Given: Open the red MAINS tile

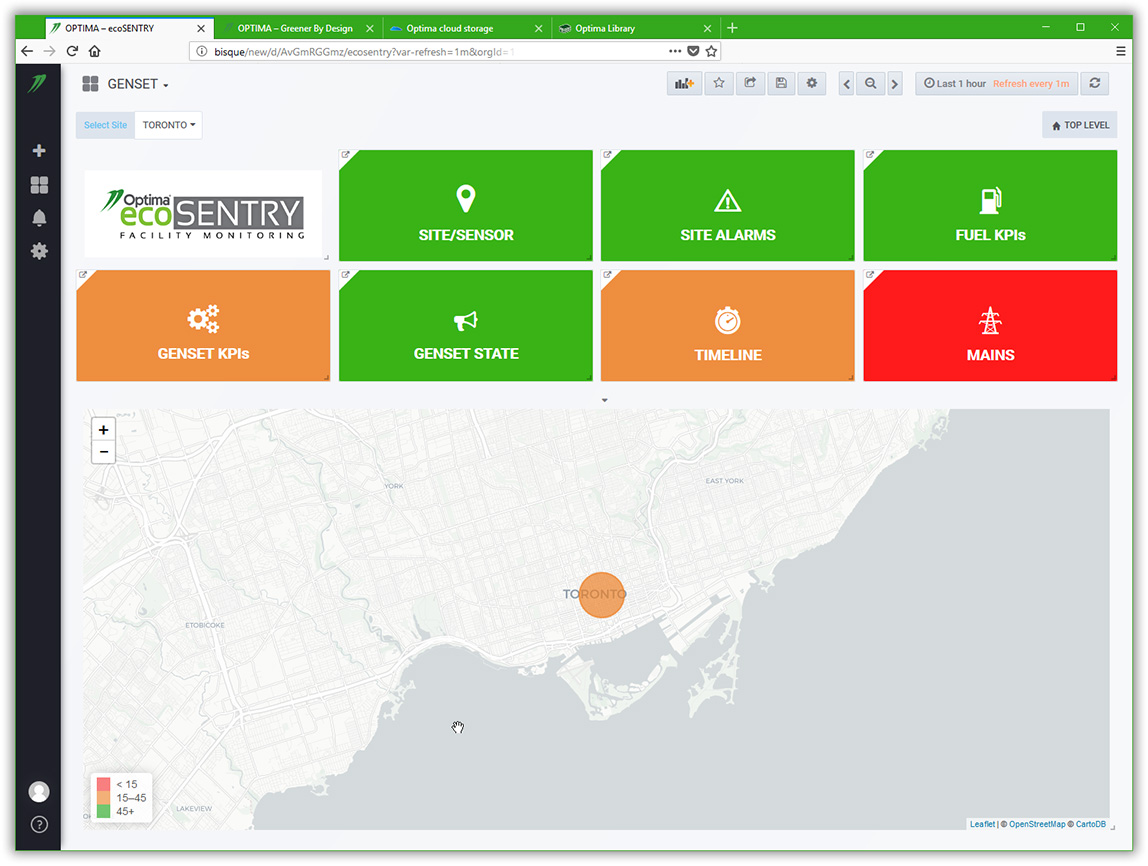Looking at the screenshot, I should [990, 326].
